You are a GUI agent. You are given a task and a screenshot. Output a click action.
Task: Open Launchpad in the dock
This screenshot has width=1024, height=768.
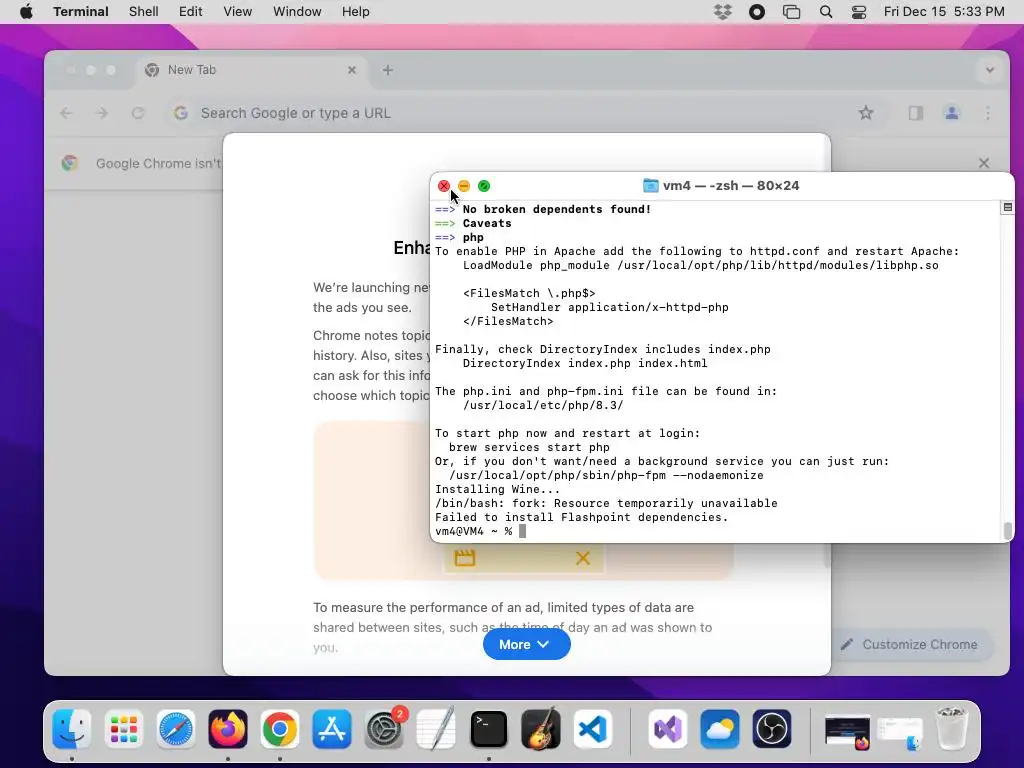tap(123, 729)
